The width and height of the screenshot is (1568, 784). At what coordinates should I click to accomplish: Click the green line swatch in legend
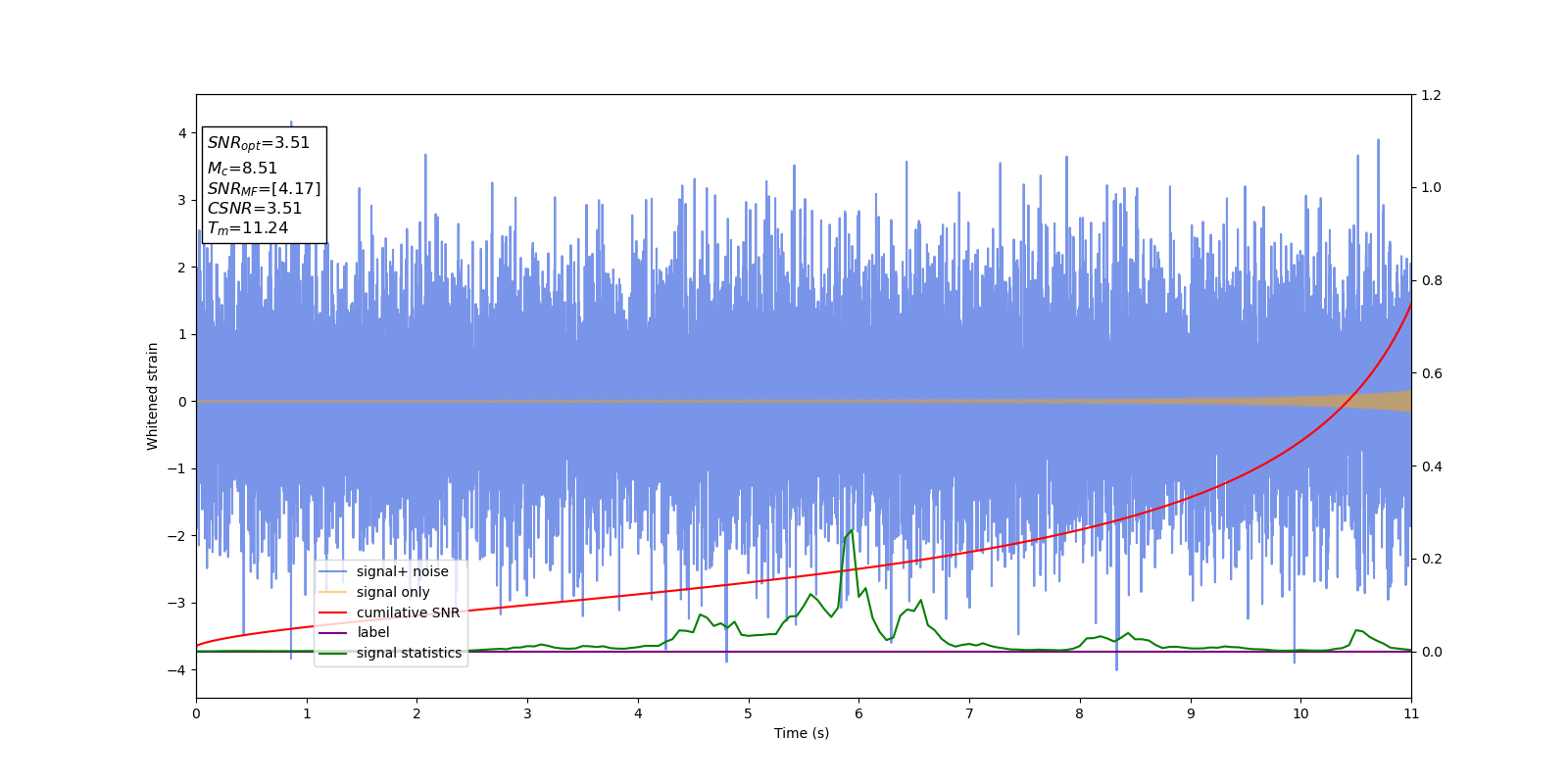pyautogui.click(x=333, y=653)
